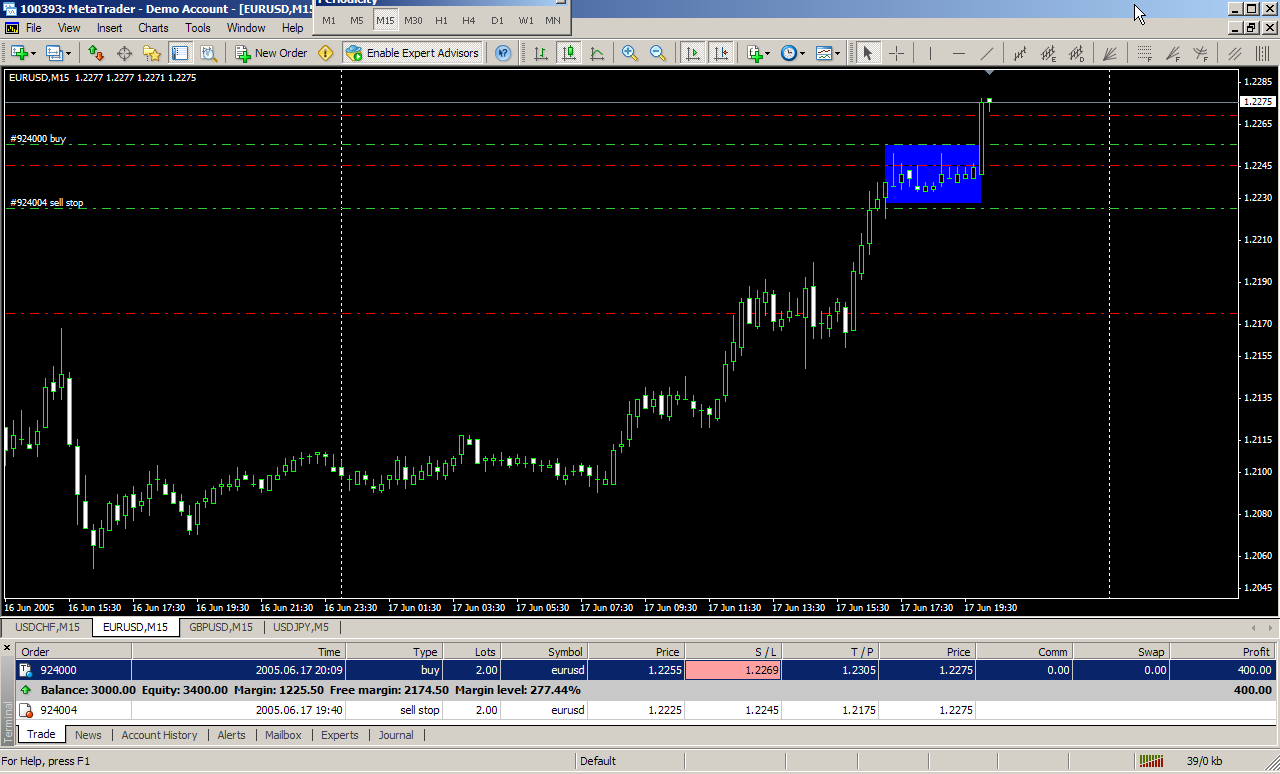Select the Crosshair cursor tool
1280x774 pixels.
[x=897, y=53]
